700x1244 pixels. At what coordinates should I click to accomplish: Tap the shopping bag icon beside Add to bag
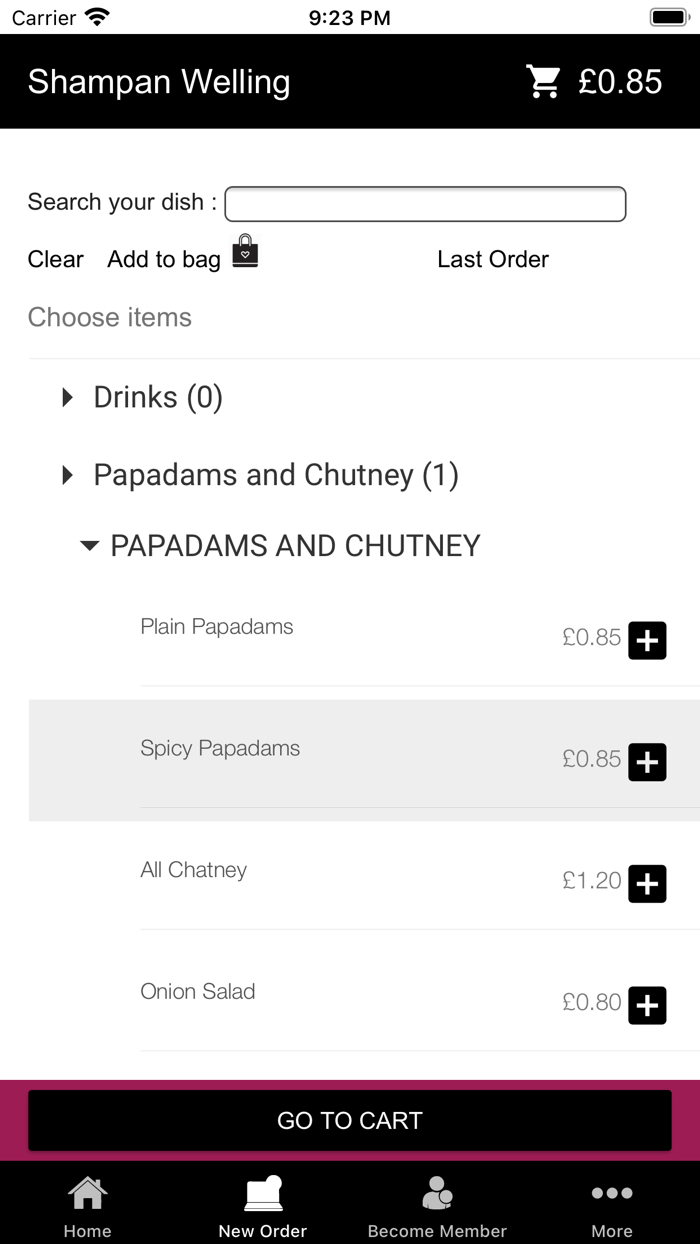(245, 251)
